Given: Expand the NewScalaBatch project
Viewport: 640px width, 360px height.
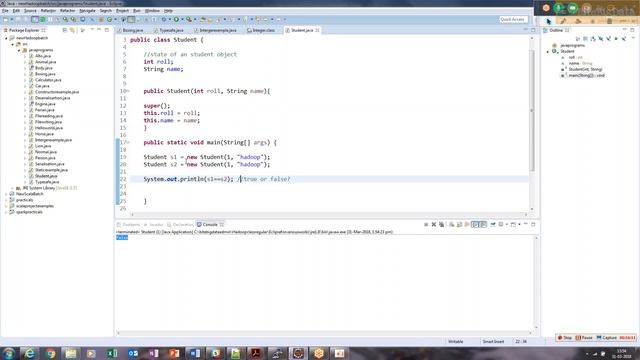Looking at the screenshot, I should click(x=7, y=194).
